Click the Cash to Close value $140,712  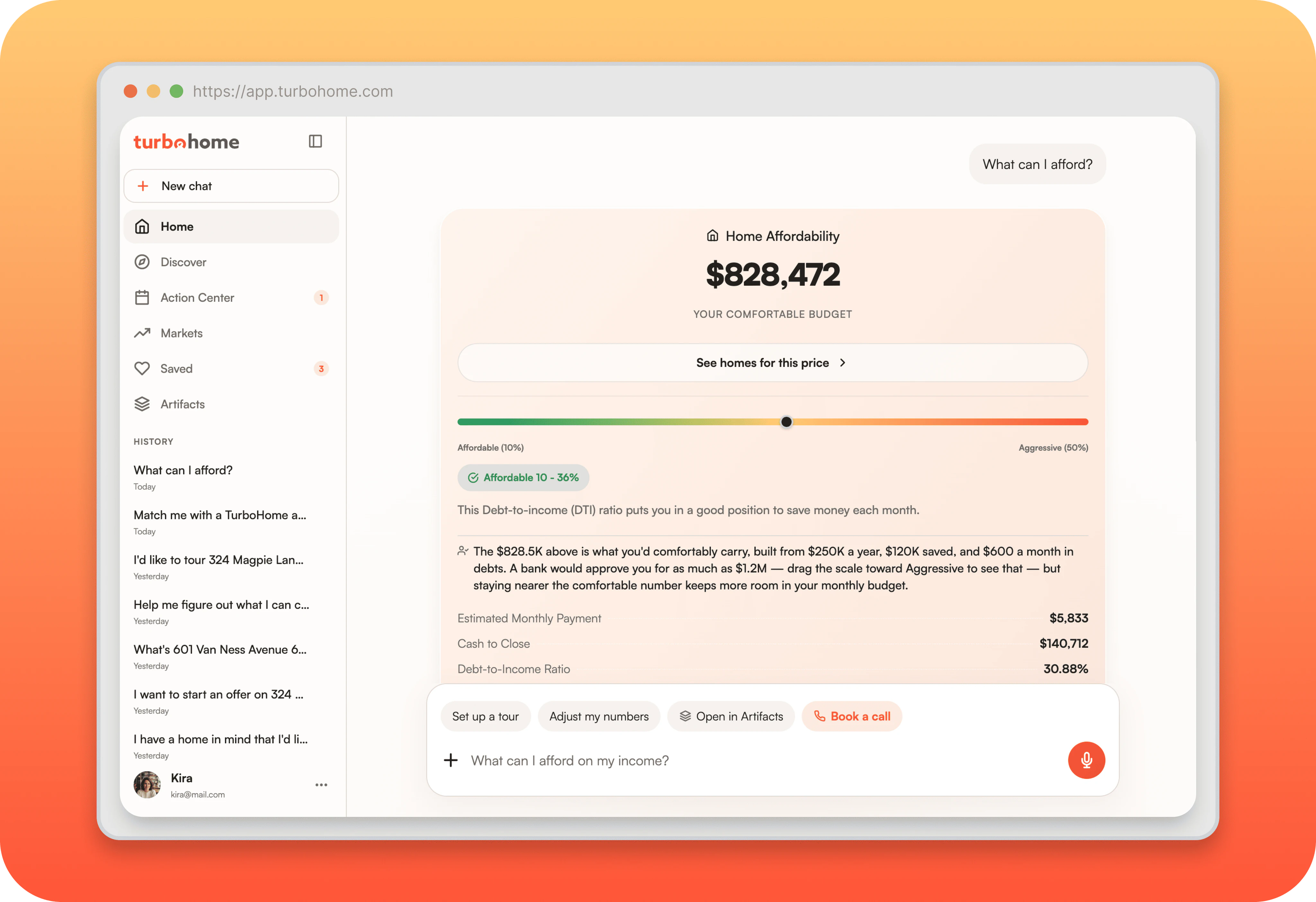coord(1063,643)
